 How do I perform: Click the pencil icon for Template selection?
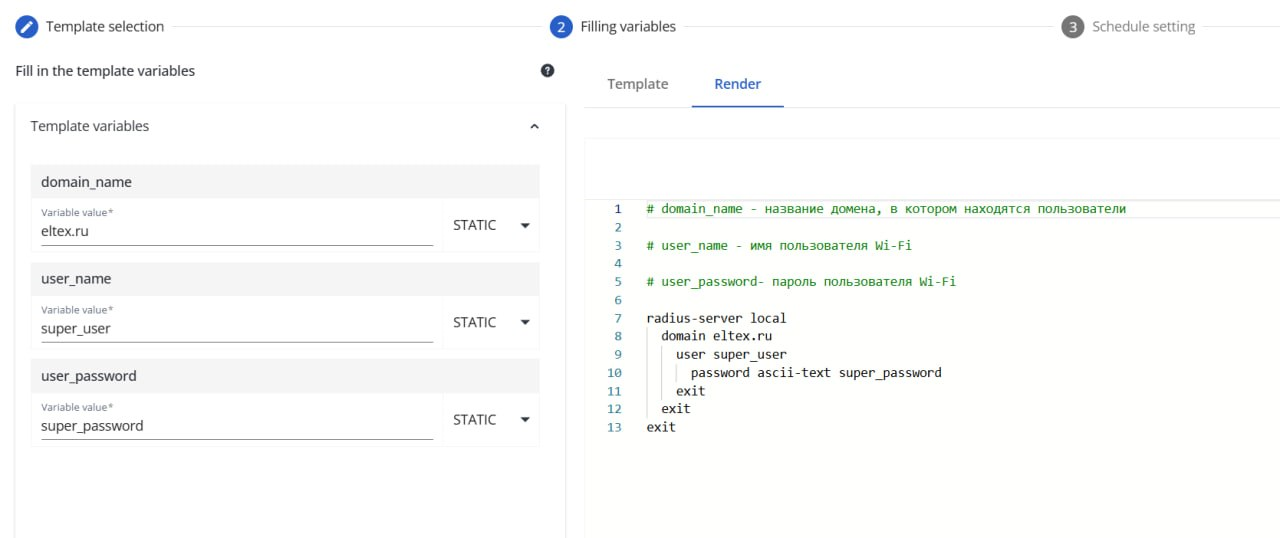(27, 27)
